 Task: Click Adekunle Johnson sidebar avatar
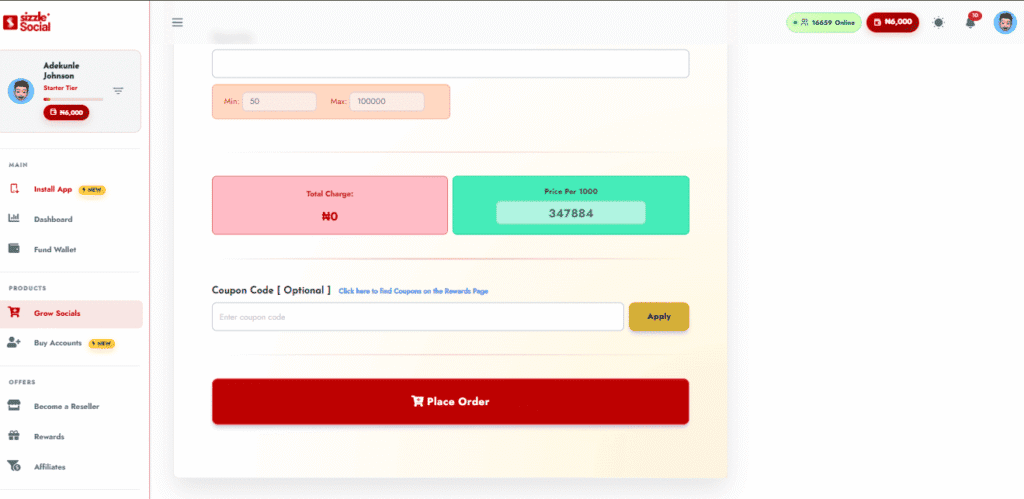click(21, 91)
